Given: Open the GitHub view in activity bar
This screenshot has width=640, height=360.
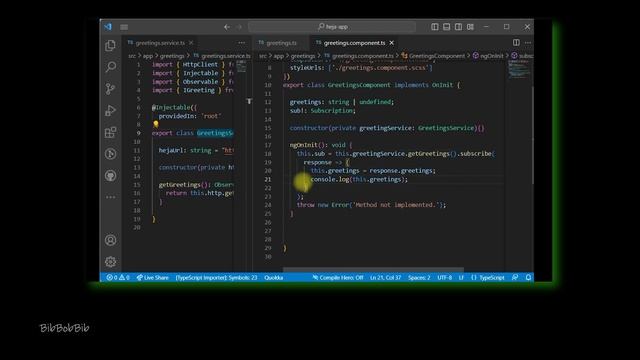Looking at the screenshot, I should (x=110, y=176).
